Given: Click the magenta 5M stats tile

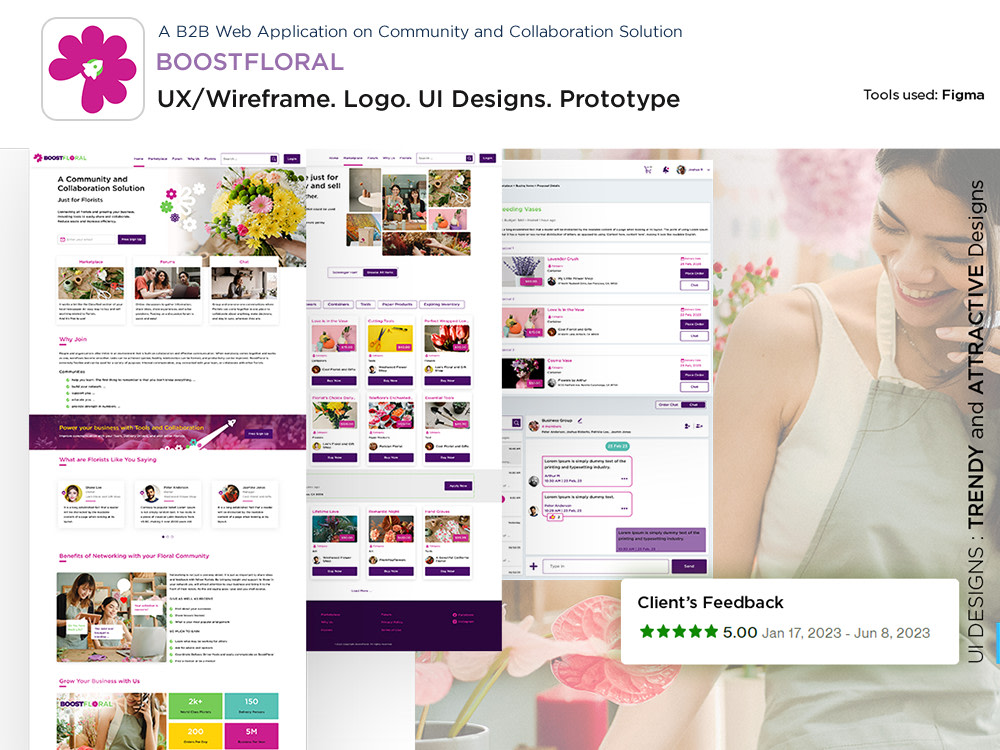Looking at the screenshot, I should coord(251,735).
